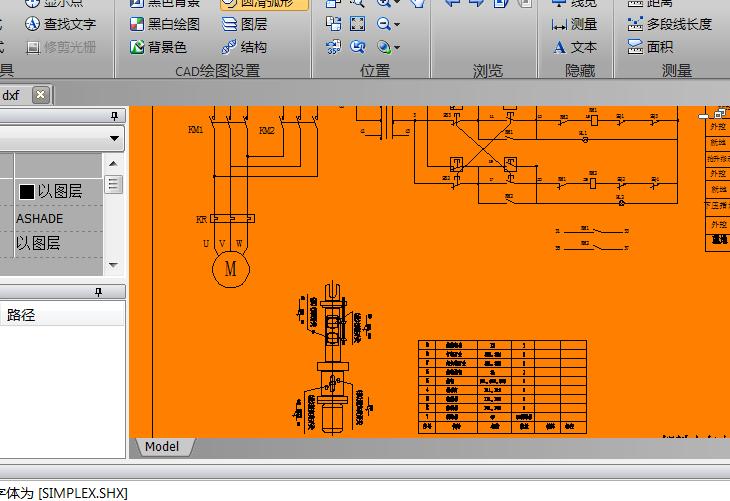This screenshot has width=730, height=501.
Task: Click the Measure (测量) tool in the hide group
Action: pos(574,24)
